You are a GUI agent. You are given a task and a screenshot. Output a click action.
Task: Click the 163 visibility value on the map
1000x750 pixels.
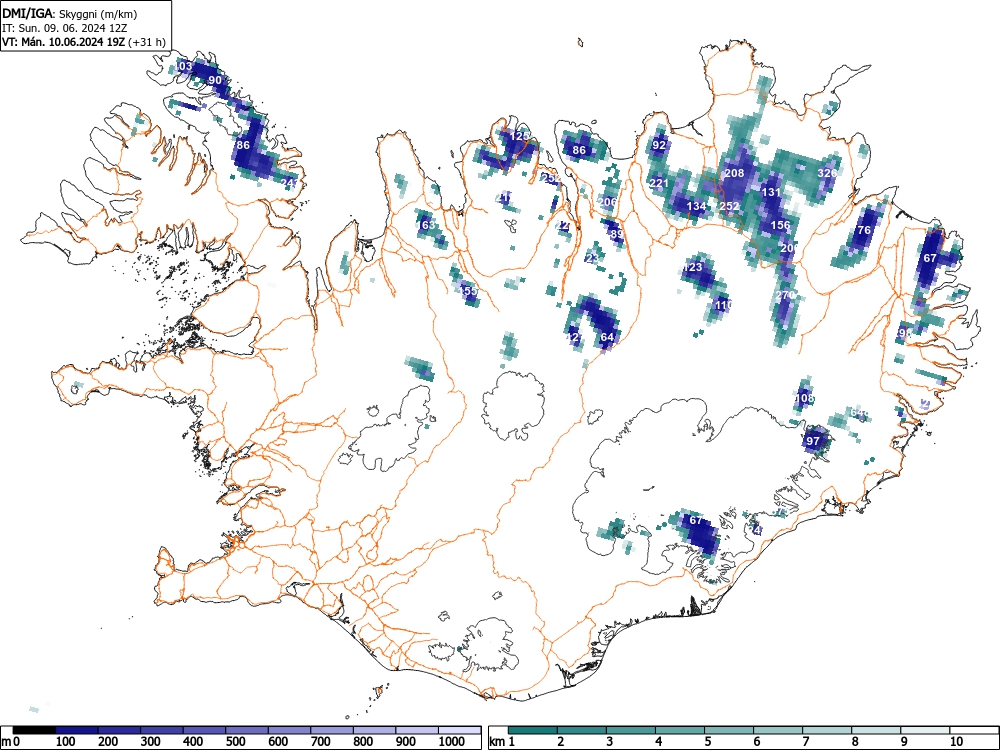point(426,225)
